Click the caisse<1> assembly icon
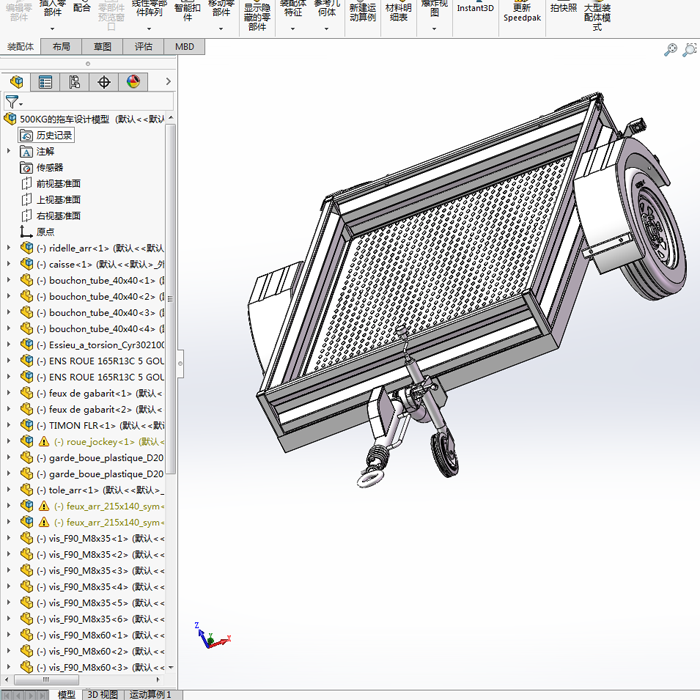The height and width of the screenshot is (700, 700). 26,264
